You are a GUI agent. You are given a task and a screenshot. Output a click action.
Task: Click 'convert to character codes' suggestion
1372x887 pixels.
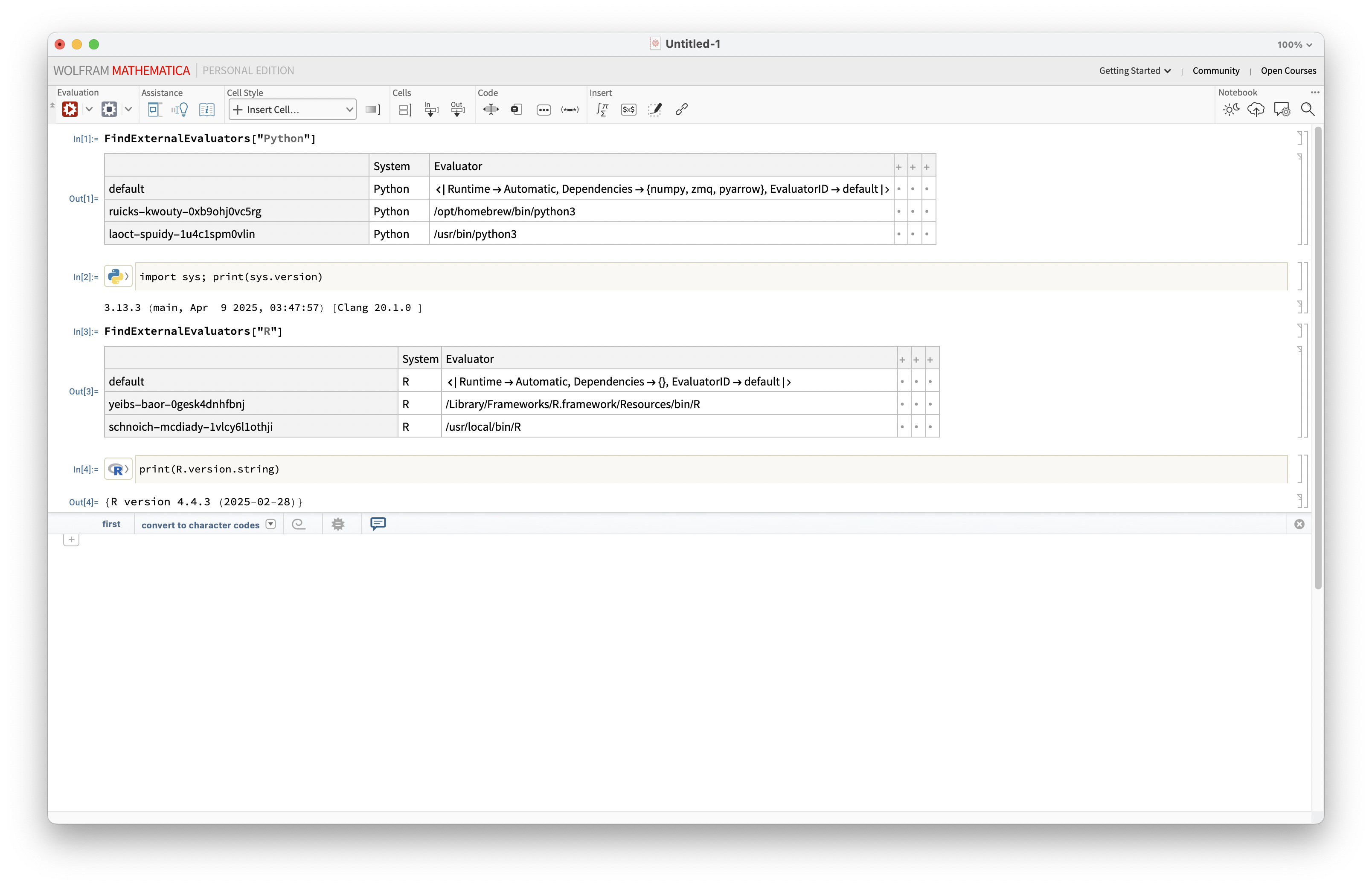(x=201, y=525)
